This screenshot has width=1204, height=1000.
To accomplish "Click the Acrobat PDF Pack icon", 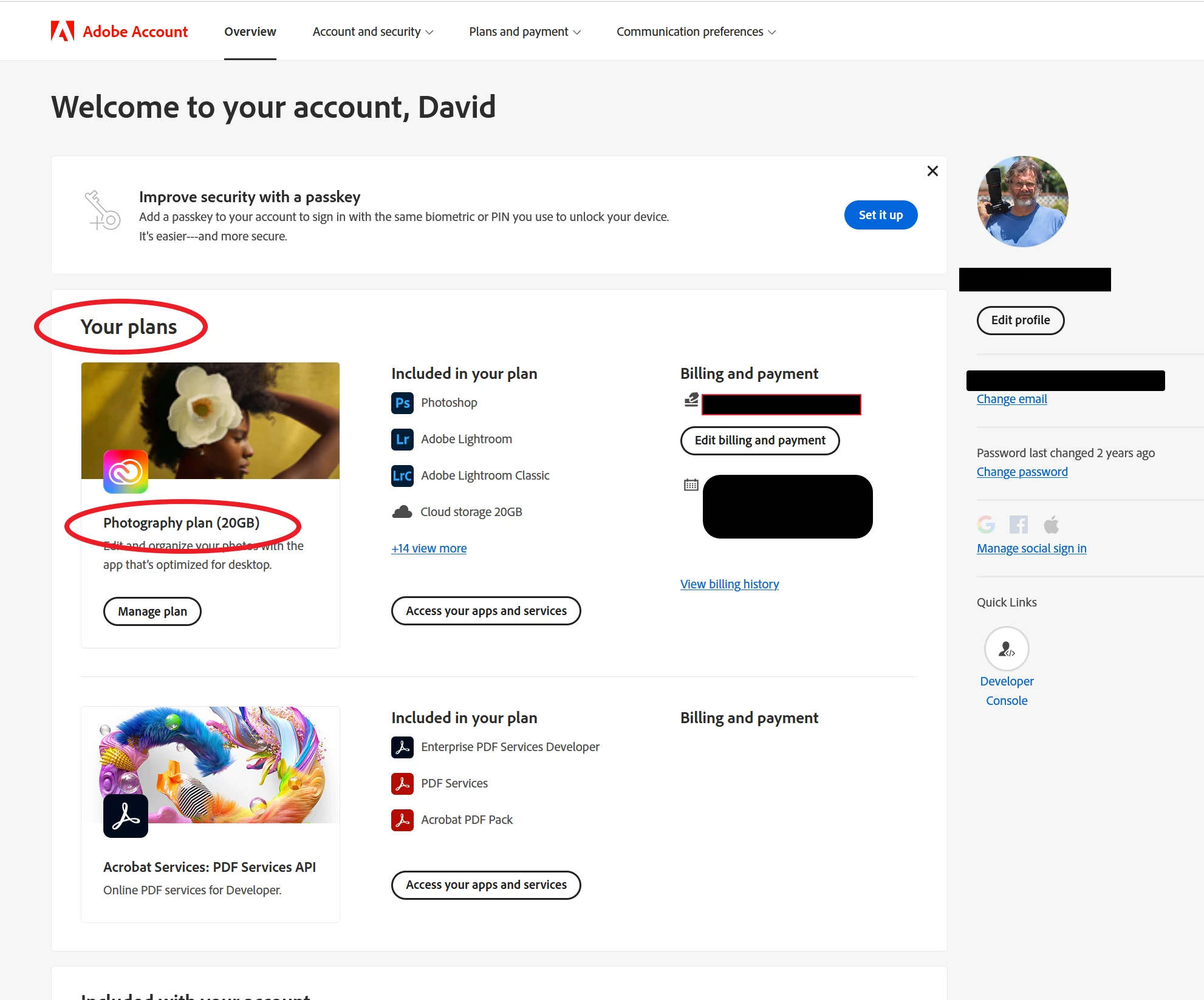I will pos(402,820).
